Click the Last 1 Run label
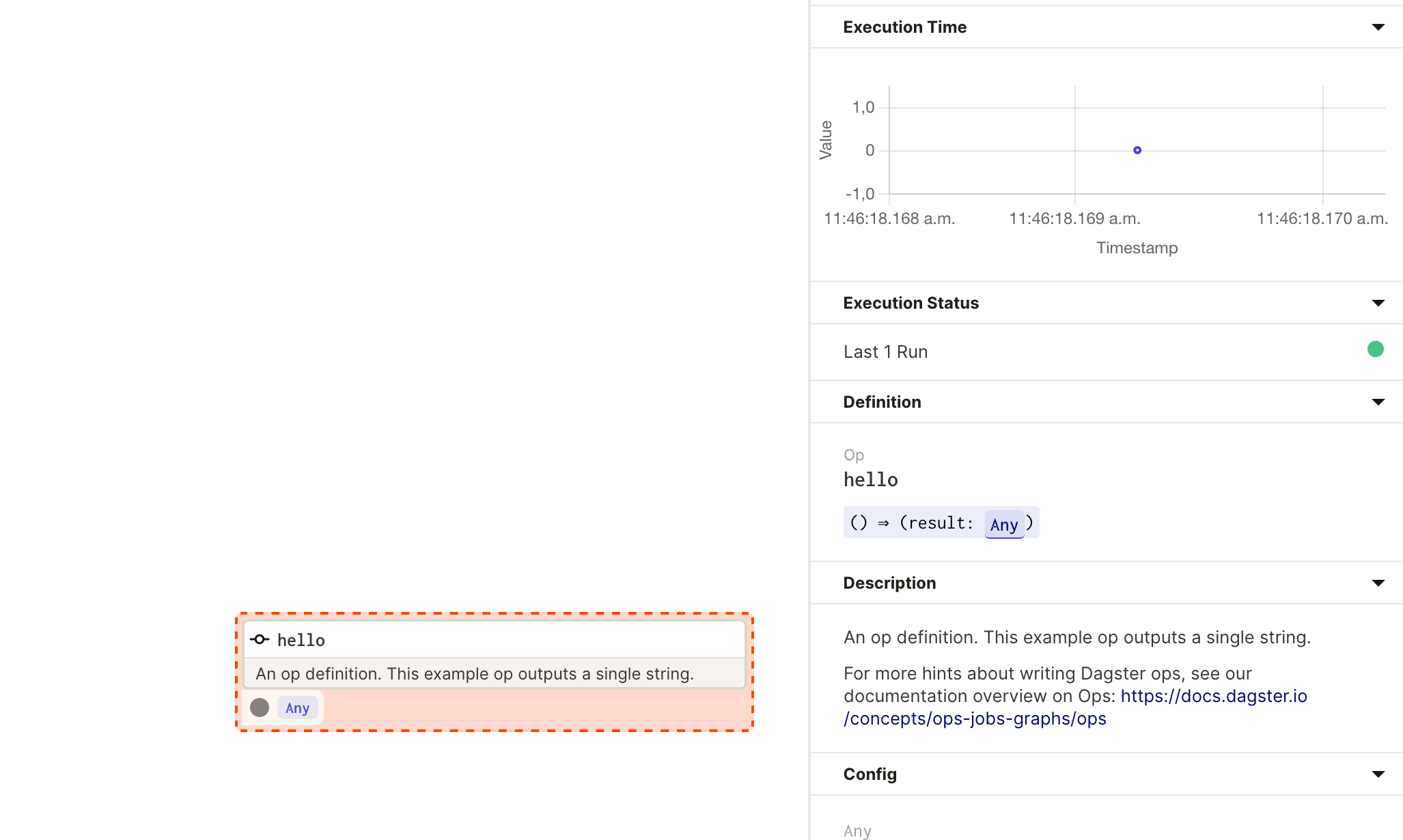Viewport: 1403px width, 840px height. [885, 352]
